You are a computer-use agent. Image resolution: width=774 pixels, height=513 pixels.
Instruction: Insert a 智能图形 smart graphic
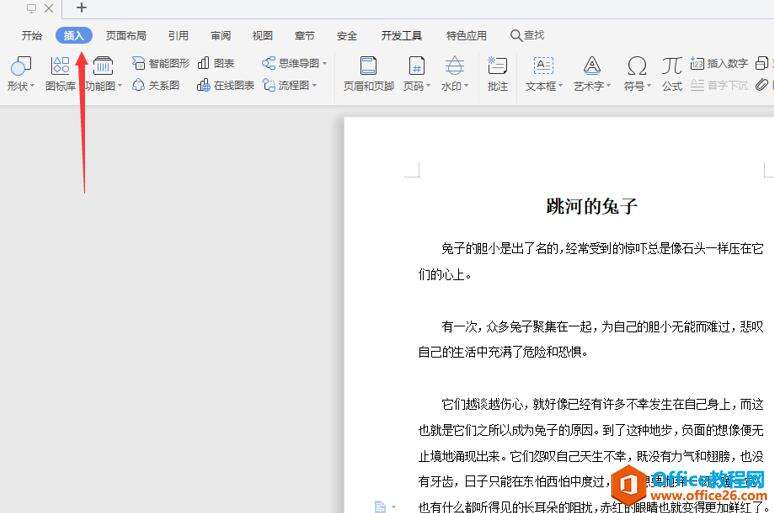tap(160, 63)
